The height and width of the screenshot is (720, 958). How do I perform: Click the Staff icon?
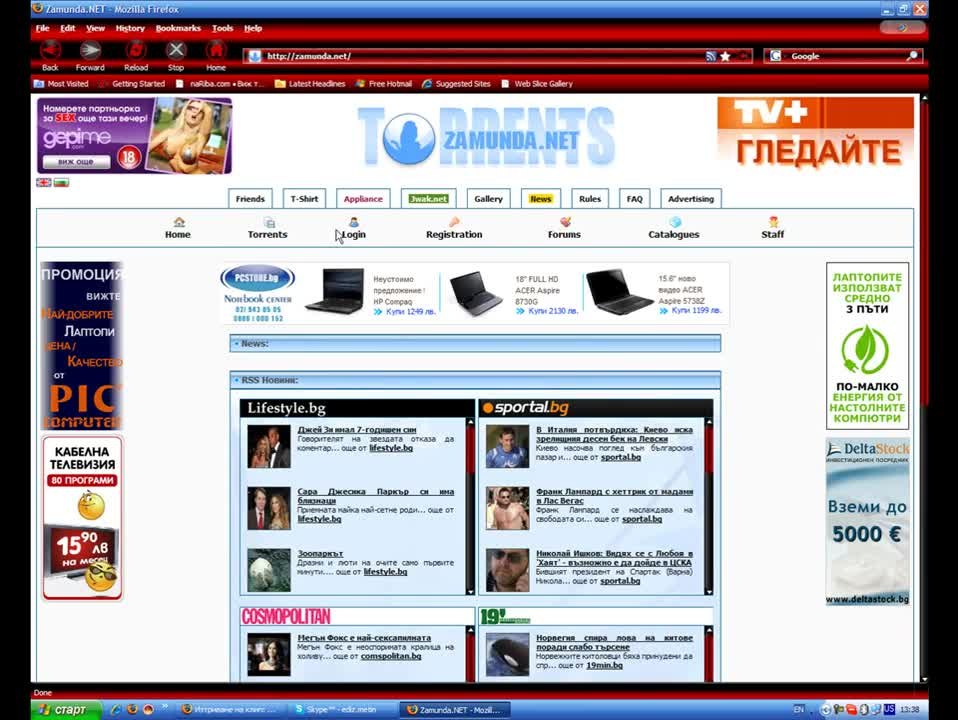pos(773,222)
